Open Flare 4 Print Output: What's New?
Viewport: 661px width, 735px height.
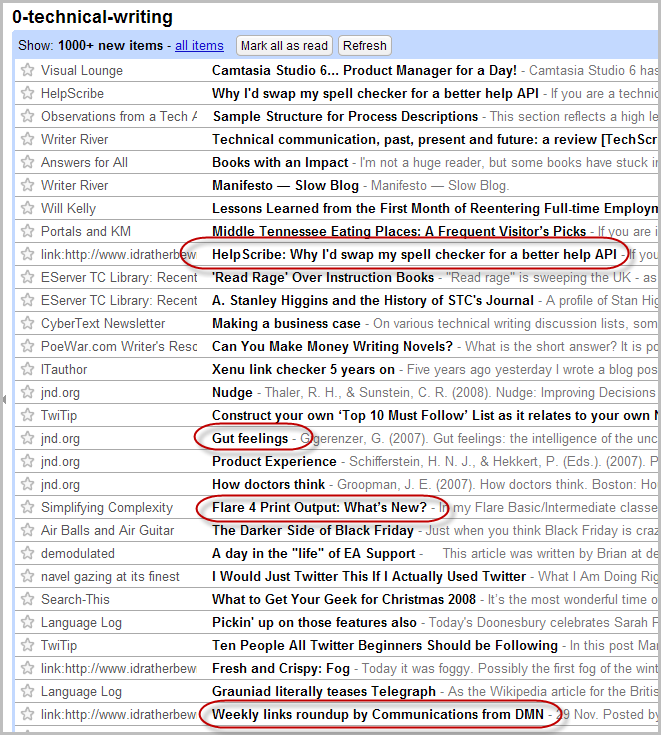(x=319, y=507)
